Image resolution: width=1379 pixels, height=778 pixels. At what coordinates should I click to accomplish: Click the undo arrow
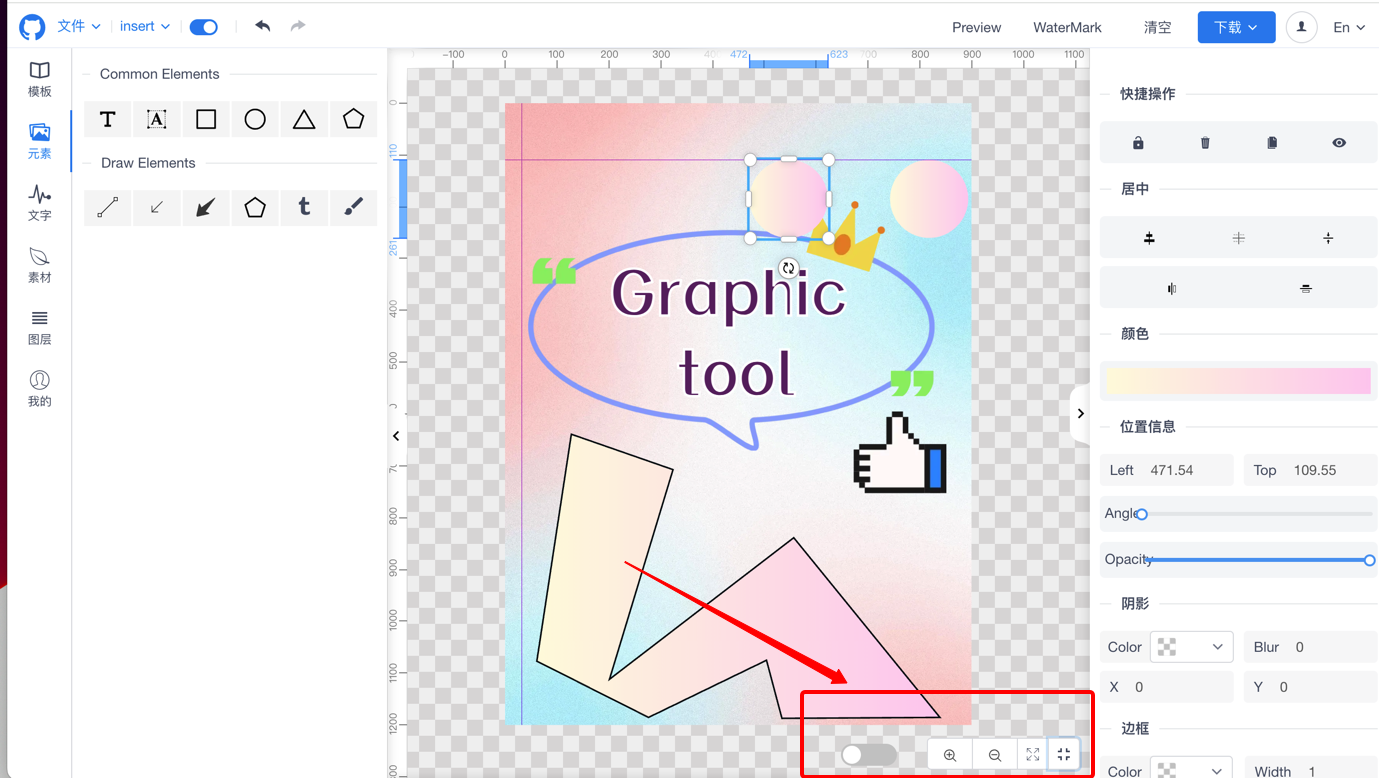pos(263,26)
